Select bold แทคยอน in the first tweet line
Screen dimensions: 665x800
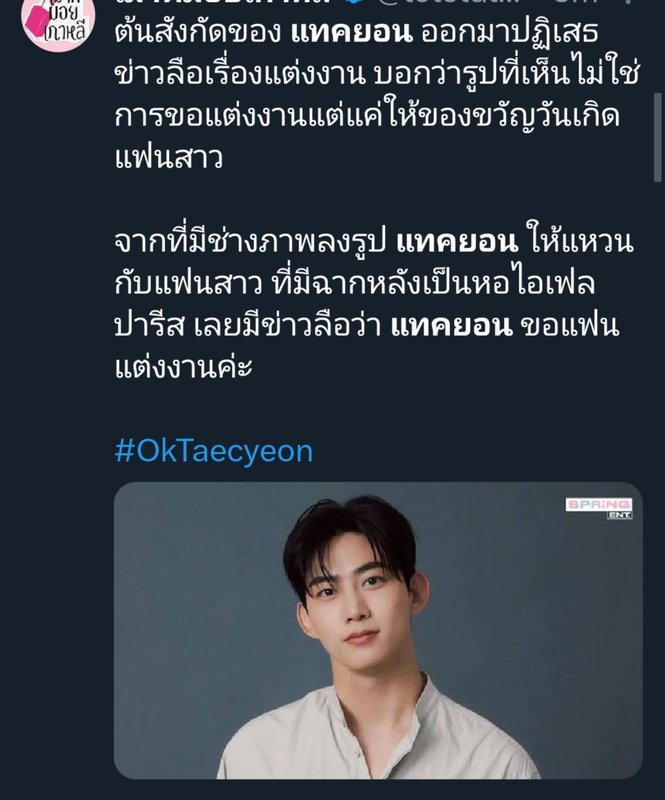[x=351, y=32]
